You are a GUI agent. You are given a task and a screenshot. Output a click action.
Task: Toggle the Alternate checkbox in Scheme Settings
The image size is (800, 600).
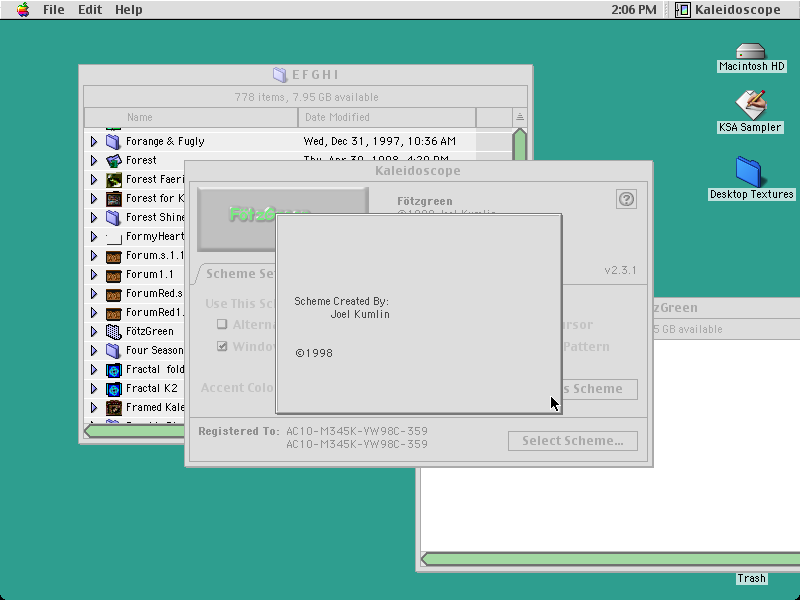tap(222, 324)
